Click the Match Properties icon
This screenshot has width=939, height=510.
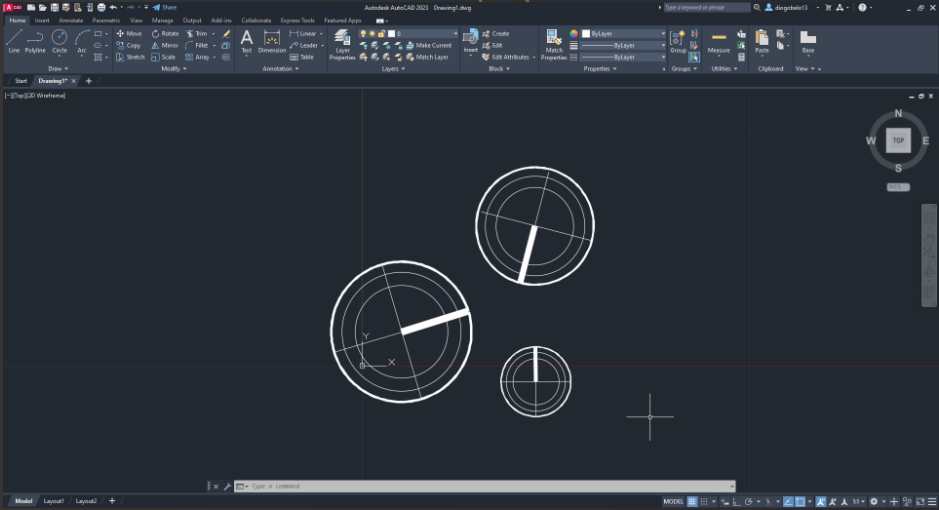(554, 41)
